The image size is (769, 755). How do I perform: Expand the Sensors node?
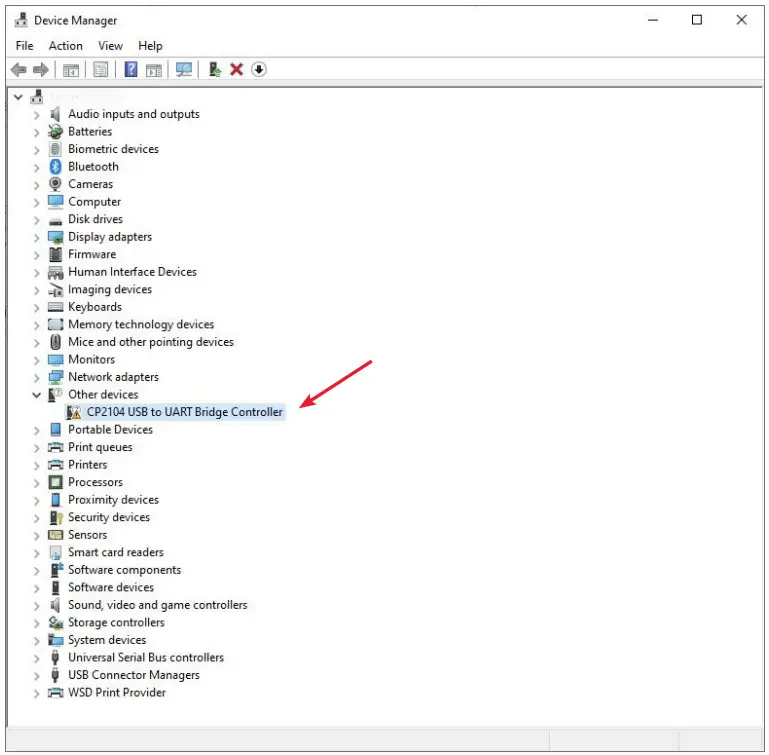(x=36, y=536)
